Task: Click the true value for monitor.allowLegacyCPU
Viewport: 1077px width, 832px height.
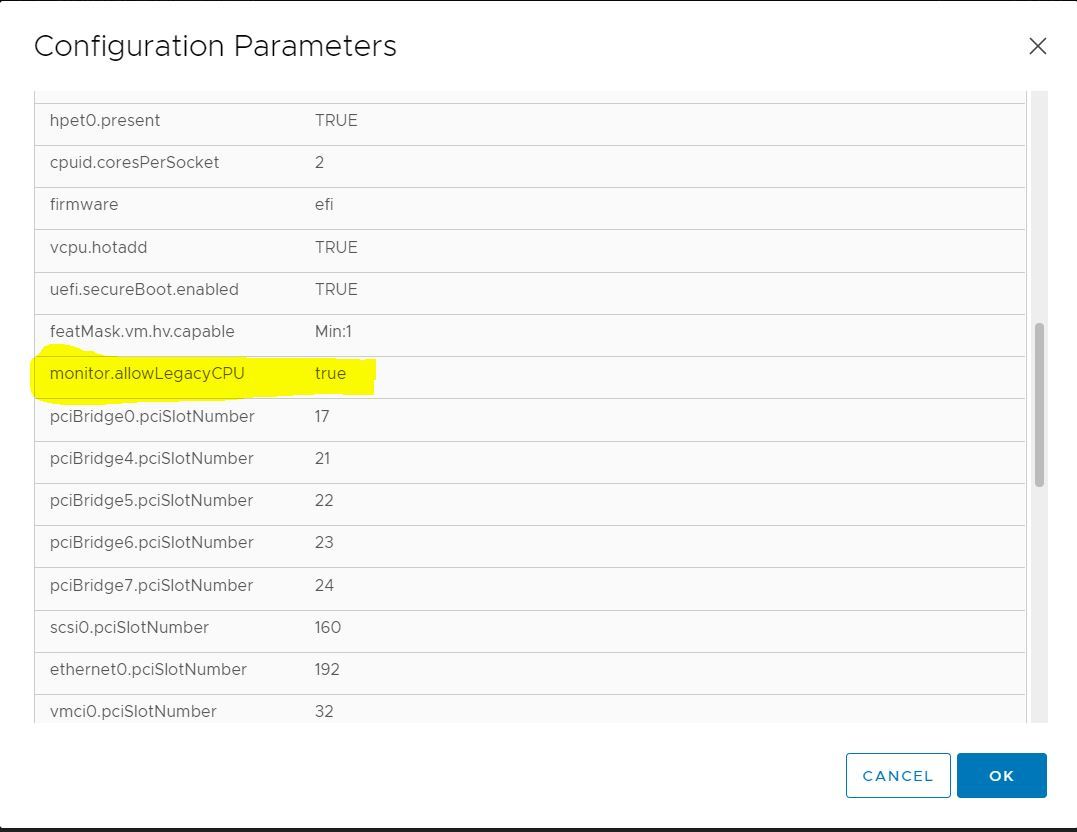Action: [x=330, y=374]
